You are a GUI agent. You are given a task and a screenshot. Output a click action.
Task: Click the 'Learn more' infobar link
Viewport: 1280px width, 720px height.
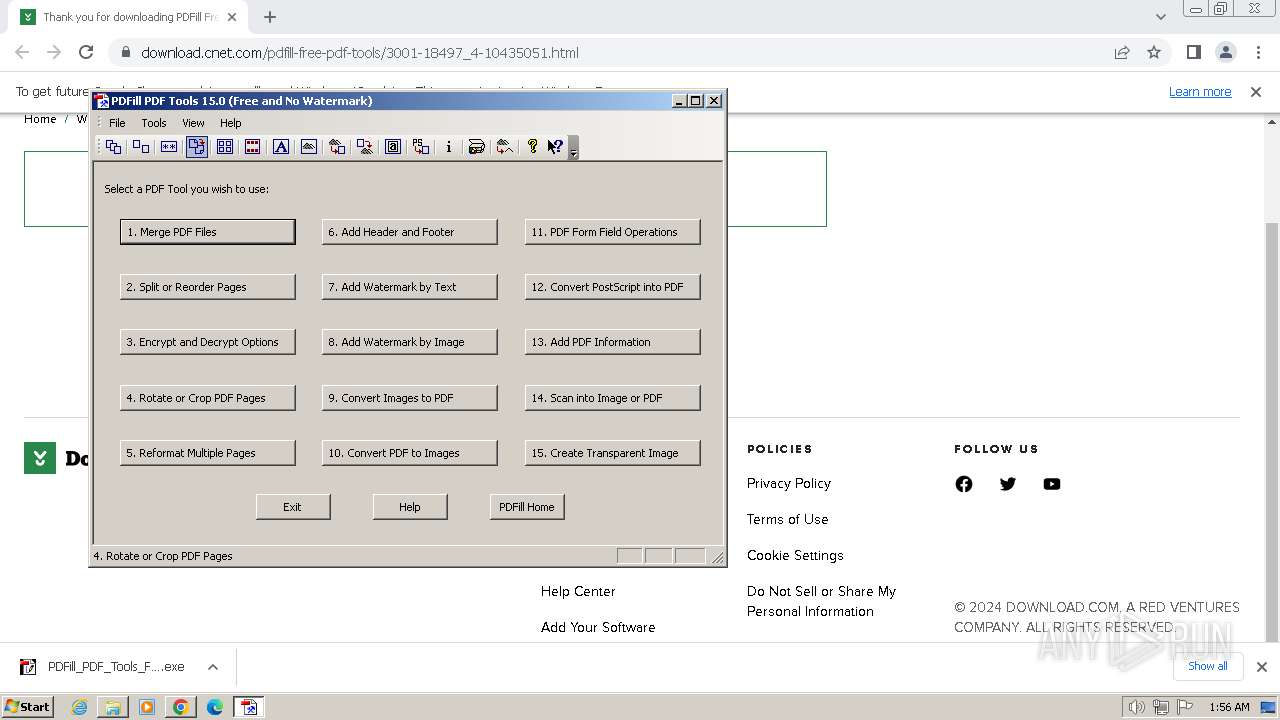point(1200,91)
